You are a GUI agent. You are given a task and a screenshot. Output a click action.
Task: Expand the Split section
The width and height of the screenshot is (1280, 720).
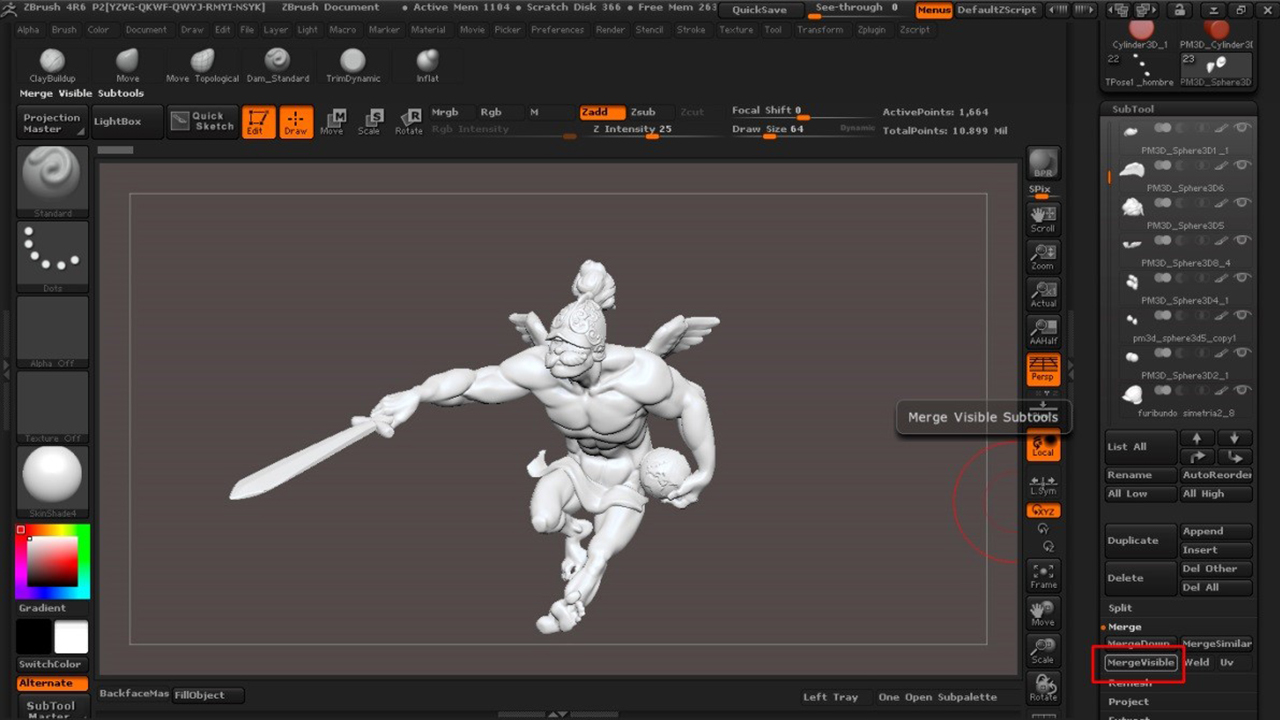[x=1120, y=608]
